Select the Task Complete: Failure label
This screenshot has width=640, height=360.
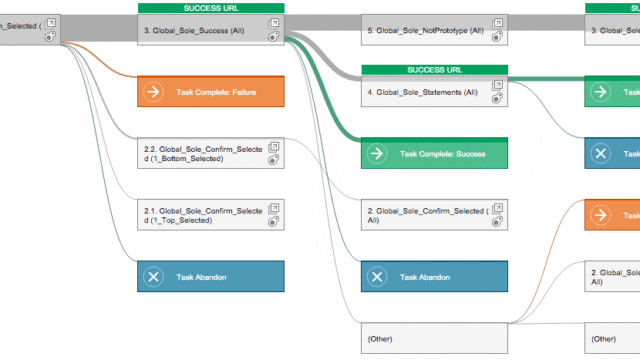[x=216, y=92]
